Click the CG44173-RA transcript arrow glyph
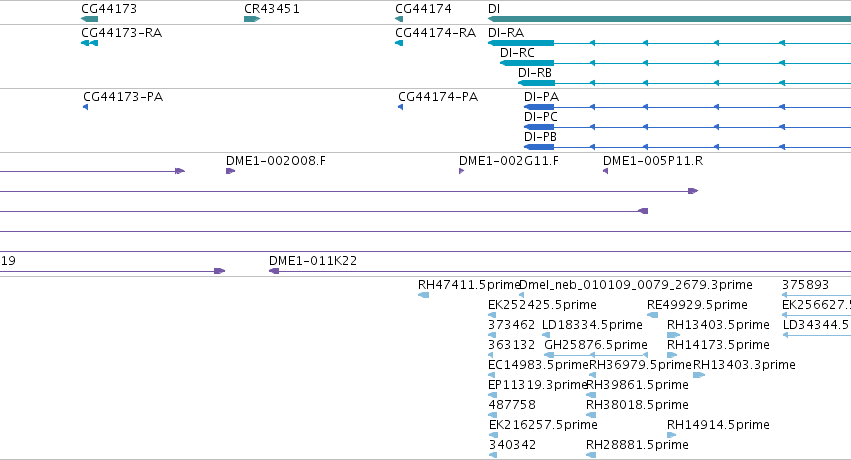 tap(90, 43)
